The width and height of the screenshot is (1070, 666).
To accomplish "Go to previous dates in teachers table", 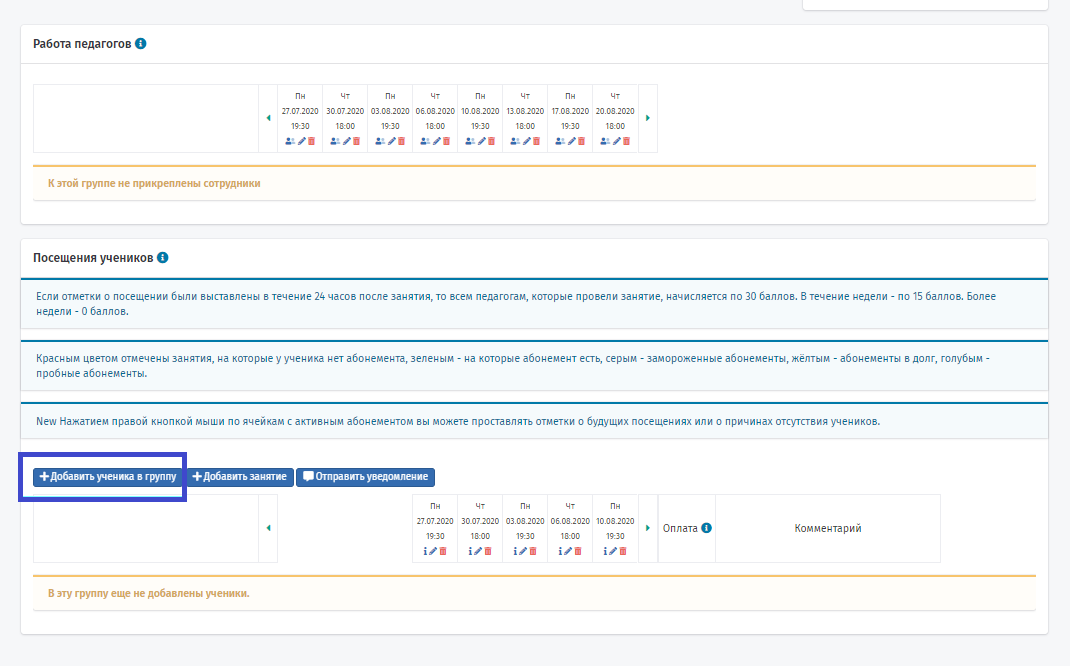I will point(268,118).
